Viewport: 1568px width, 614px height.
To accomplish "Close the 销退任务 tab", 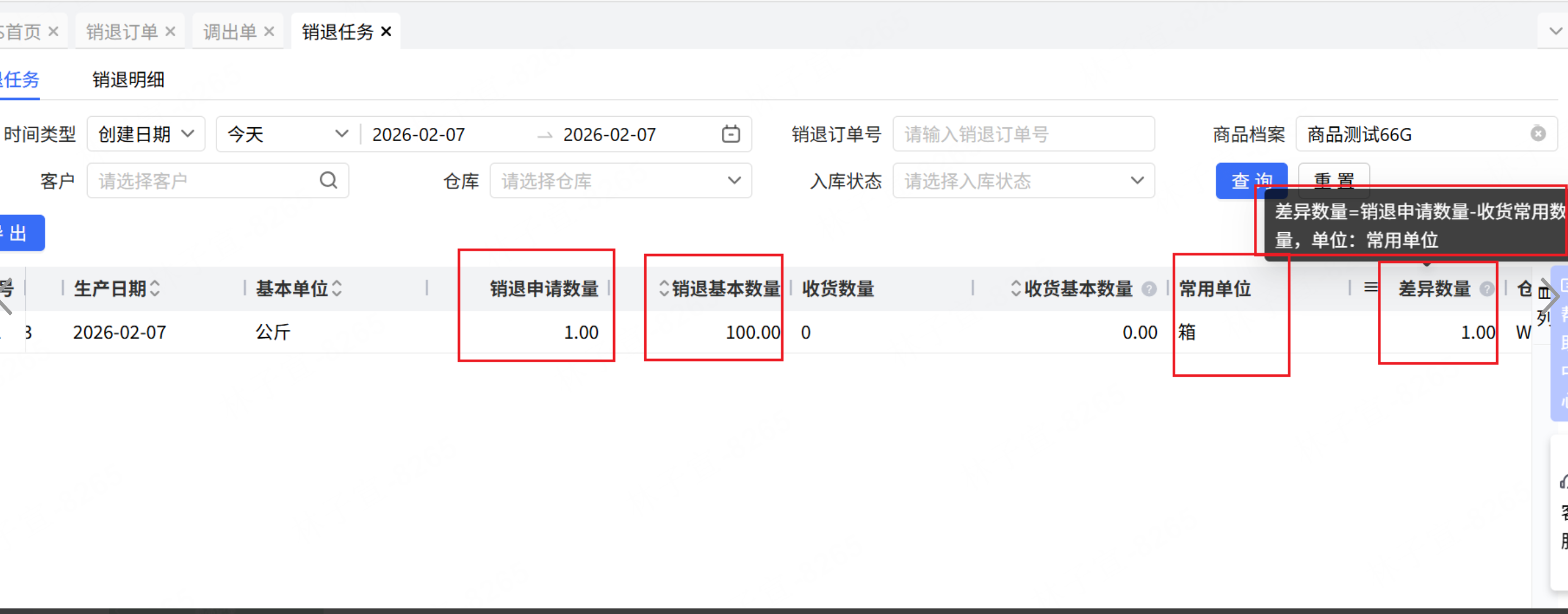I will click(x=386, y=32).
